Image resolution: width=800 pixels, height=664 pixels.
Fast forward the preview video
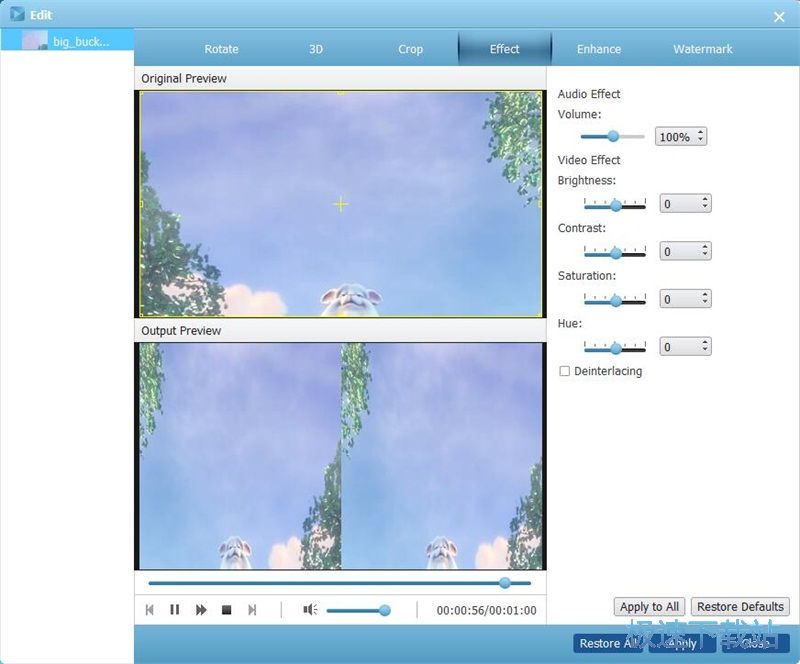tap(201, 610)
